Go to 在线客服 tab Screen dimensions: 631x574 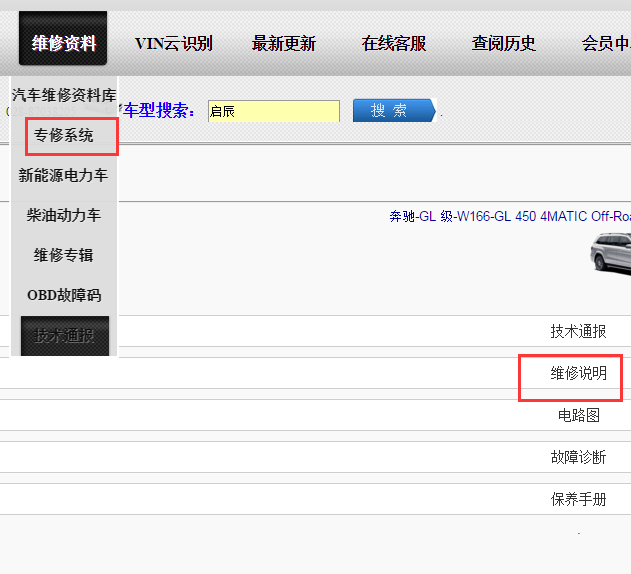(x=394, y=43)
